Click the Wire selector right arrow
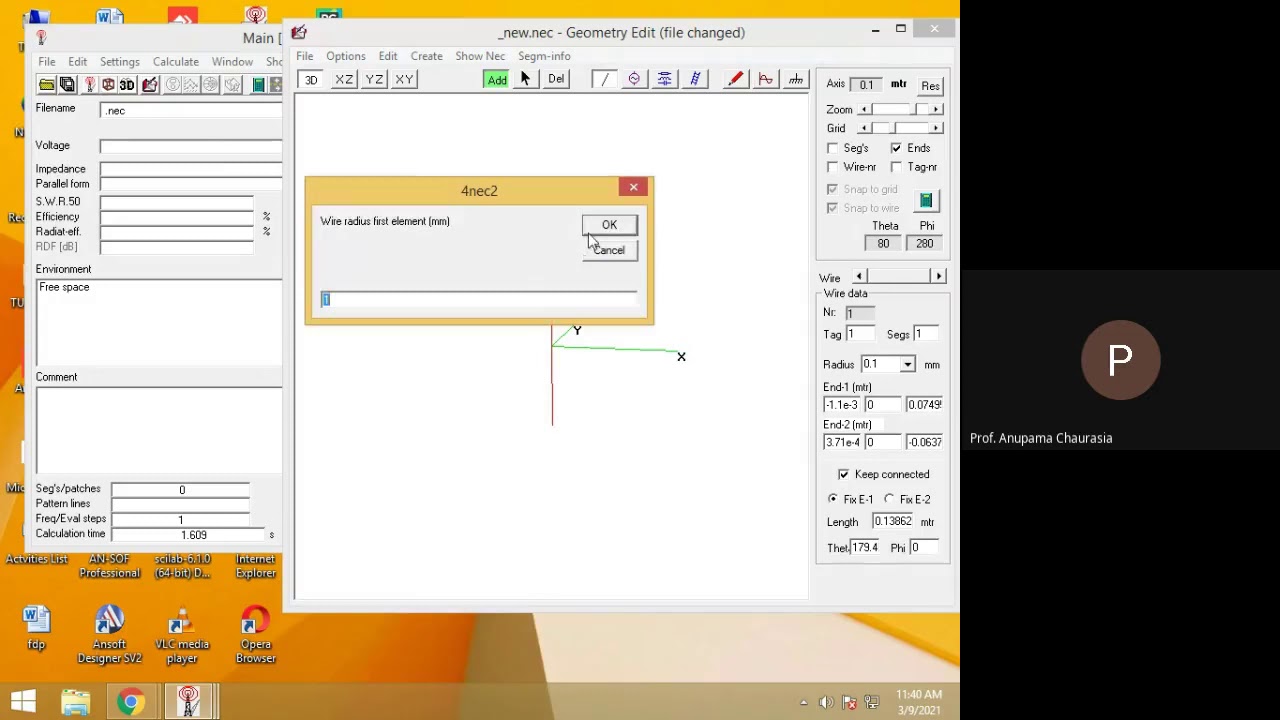Screen dimensions: 1280x720 [x=938, y=276]
